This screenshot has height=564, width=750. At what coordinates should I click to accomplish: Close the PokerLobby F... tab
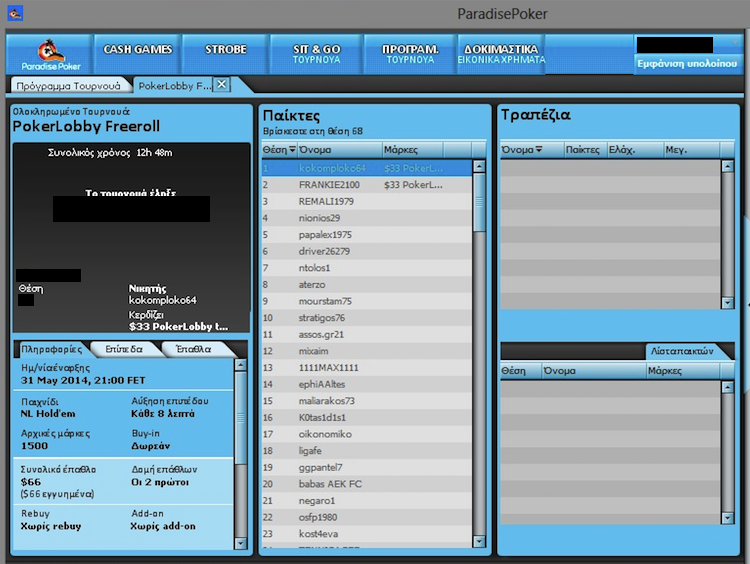tap(221, 85)
